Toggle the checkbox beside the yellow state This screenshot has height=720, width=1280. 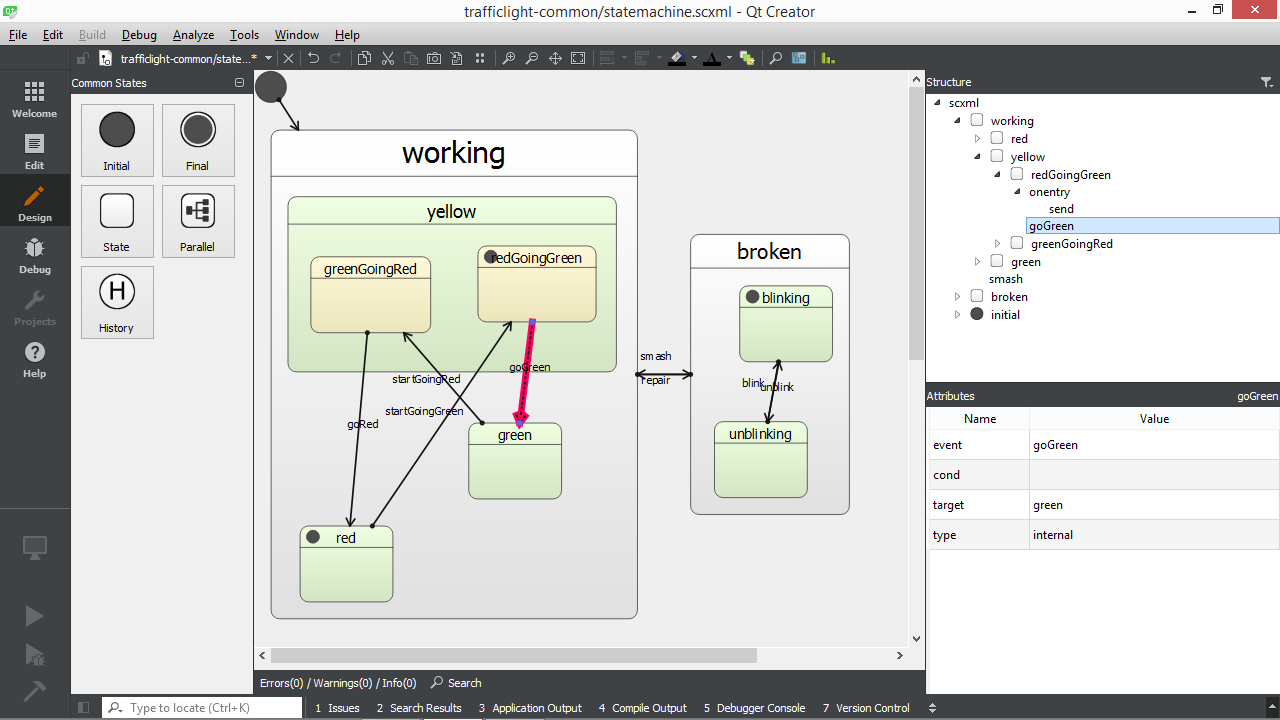[x=997, y=157]
